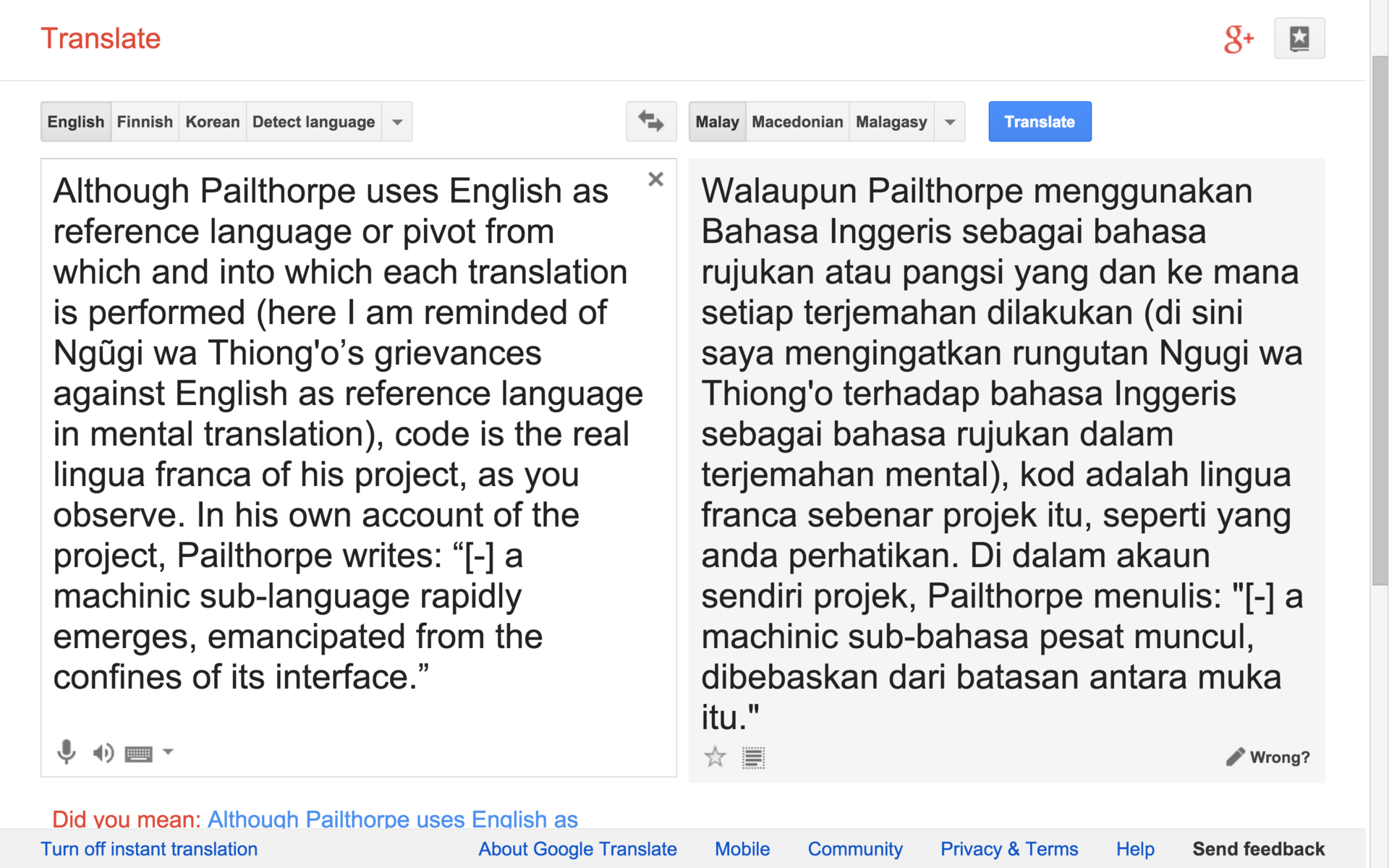Click the Google+ icon
This screenshot has width=1389, height=868.
point(1238,39)
